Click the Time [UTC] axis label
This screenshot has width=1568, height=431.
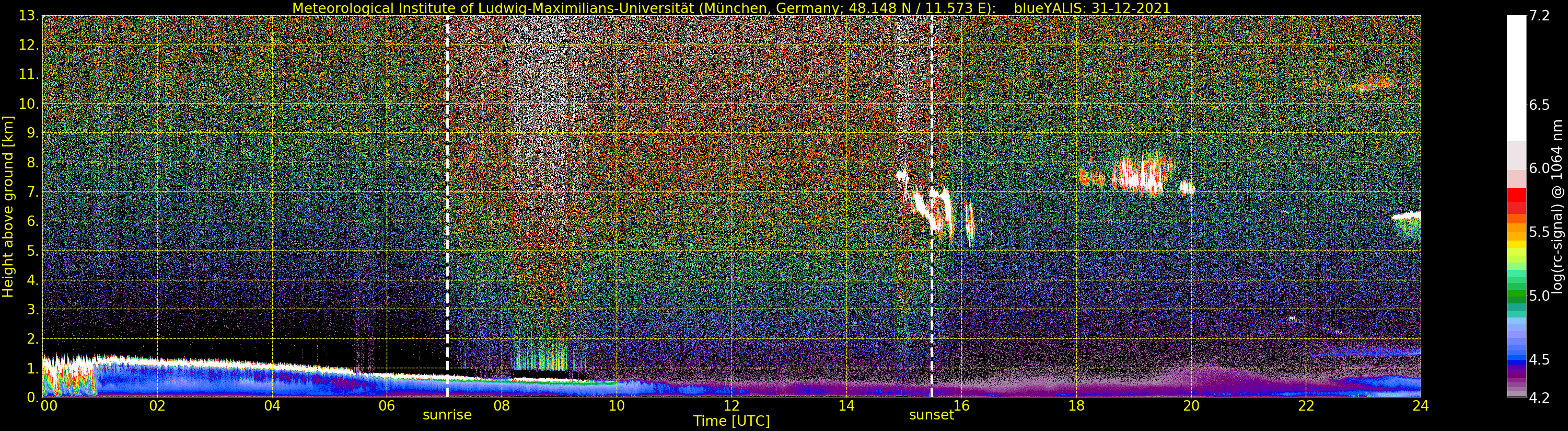(x=731, y=421)
